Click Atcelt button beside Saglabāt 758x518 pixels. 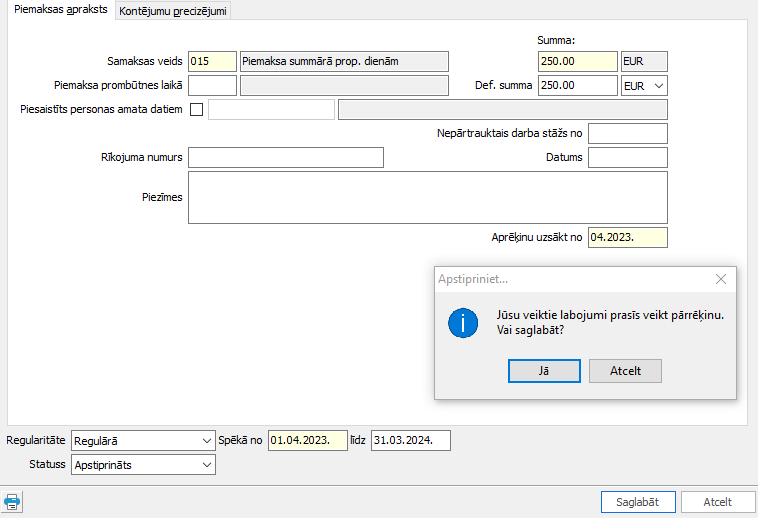point(717,502)
